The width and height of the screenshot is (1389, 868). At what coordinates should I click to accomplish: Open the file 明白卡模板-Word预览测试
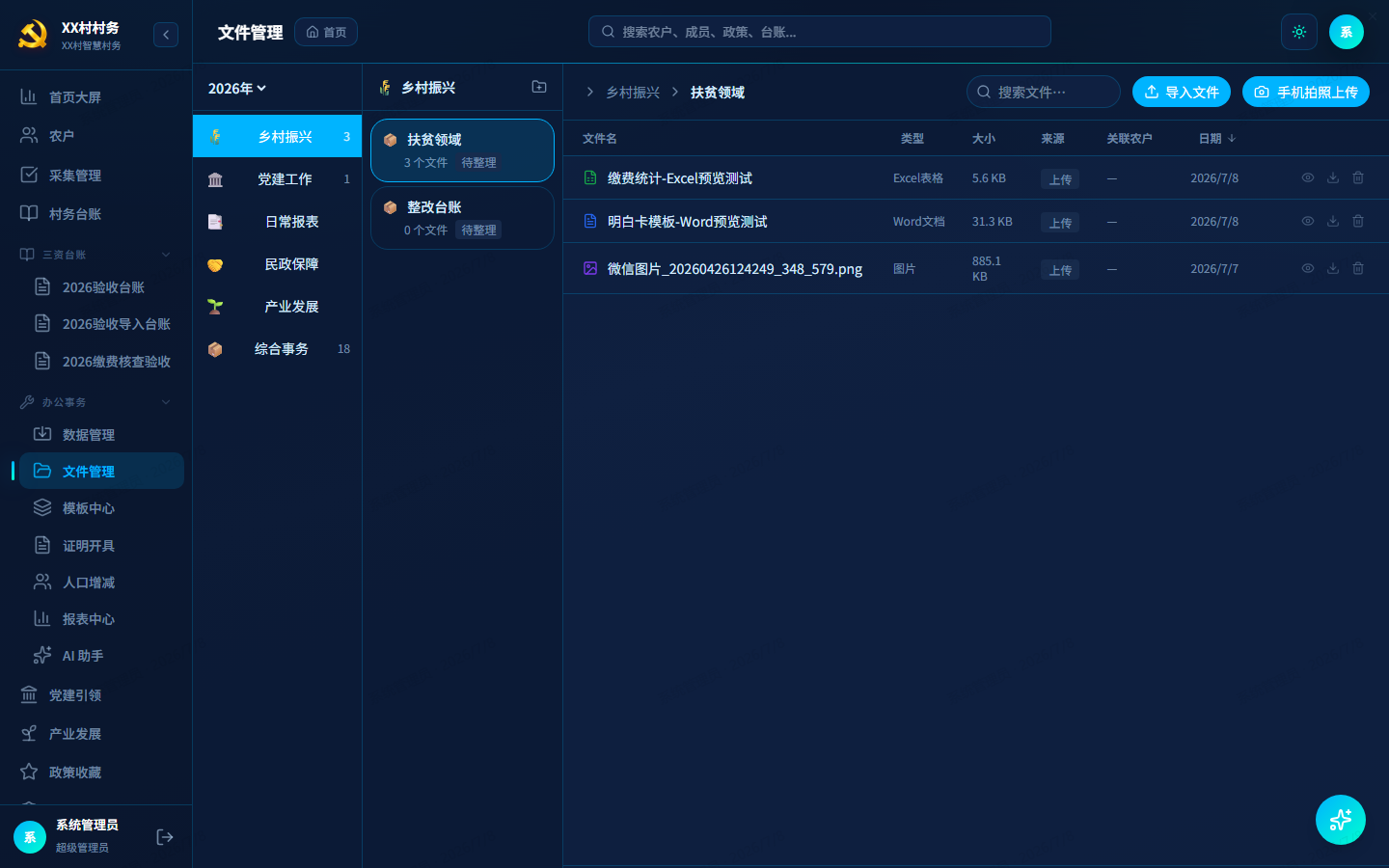pos(688,222)
